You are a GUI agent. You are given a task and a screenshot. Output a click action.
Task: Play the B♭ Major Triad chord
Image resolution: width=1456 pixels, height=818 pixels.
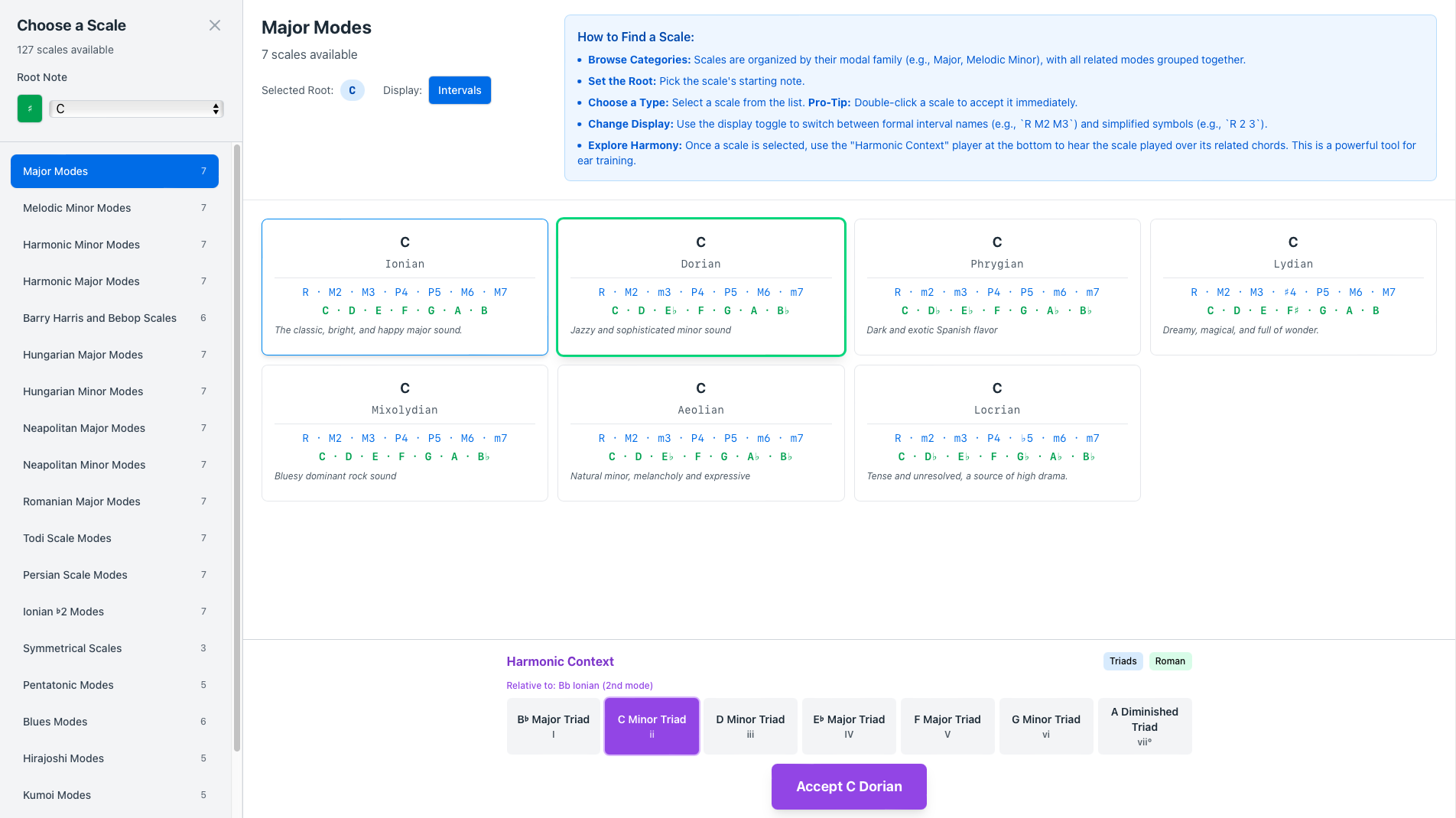[x=553, y=725]
